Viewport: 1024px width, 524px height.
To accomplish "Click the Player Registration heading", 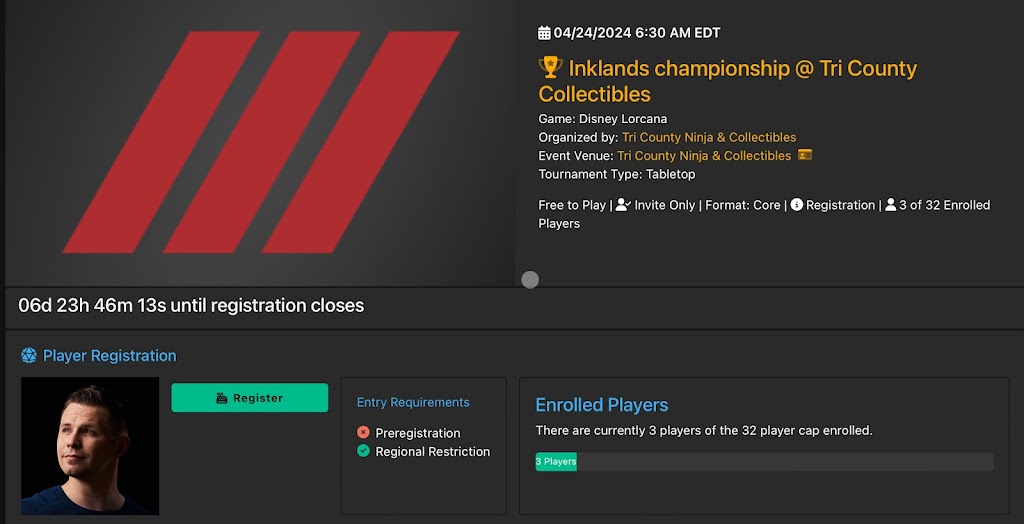I will pyautogui.click(x=109, y=356).
